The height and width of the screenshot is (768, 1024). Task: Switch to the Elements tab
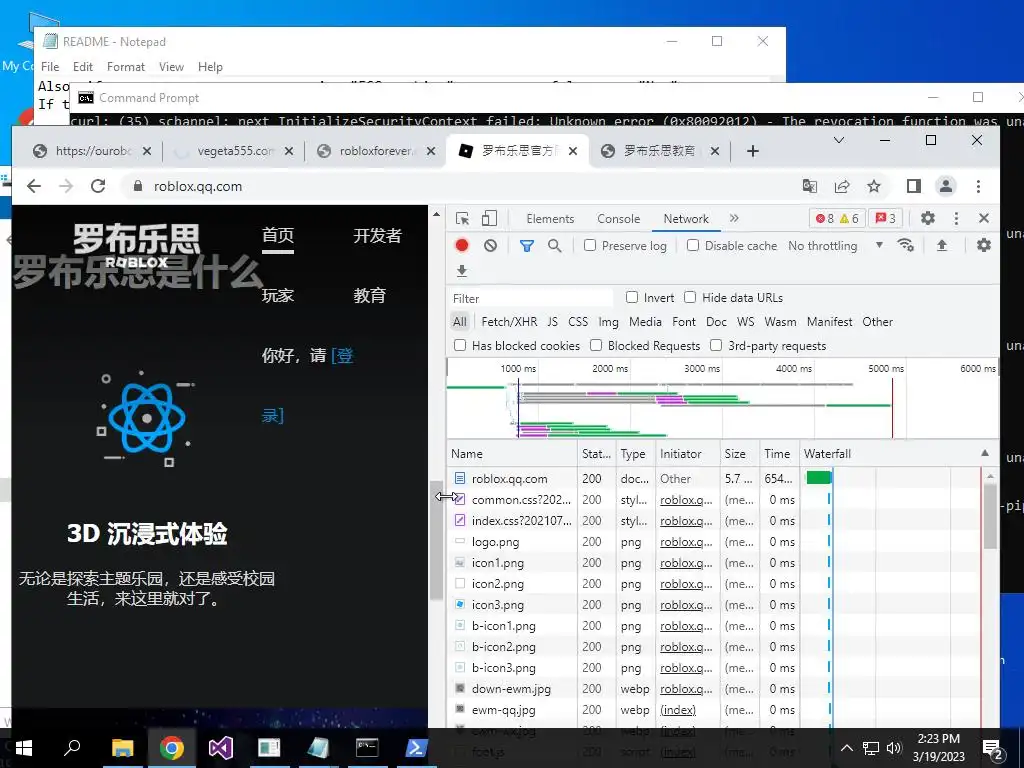click(x=550, y=219)
